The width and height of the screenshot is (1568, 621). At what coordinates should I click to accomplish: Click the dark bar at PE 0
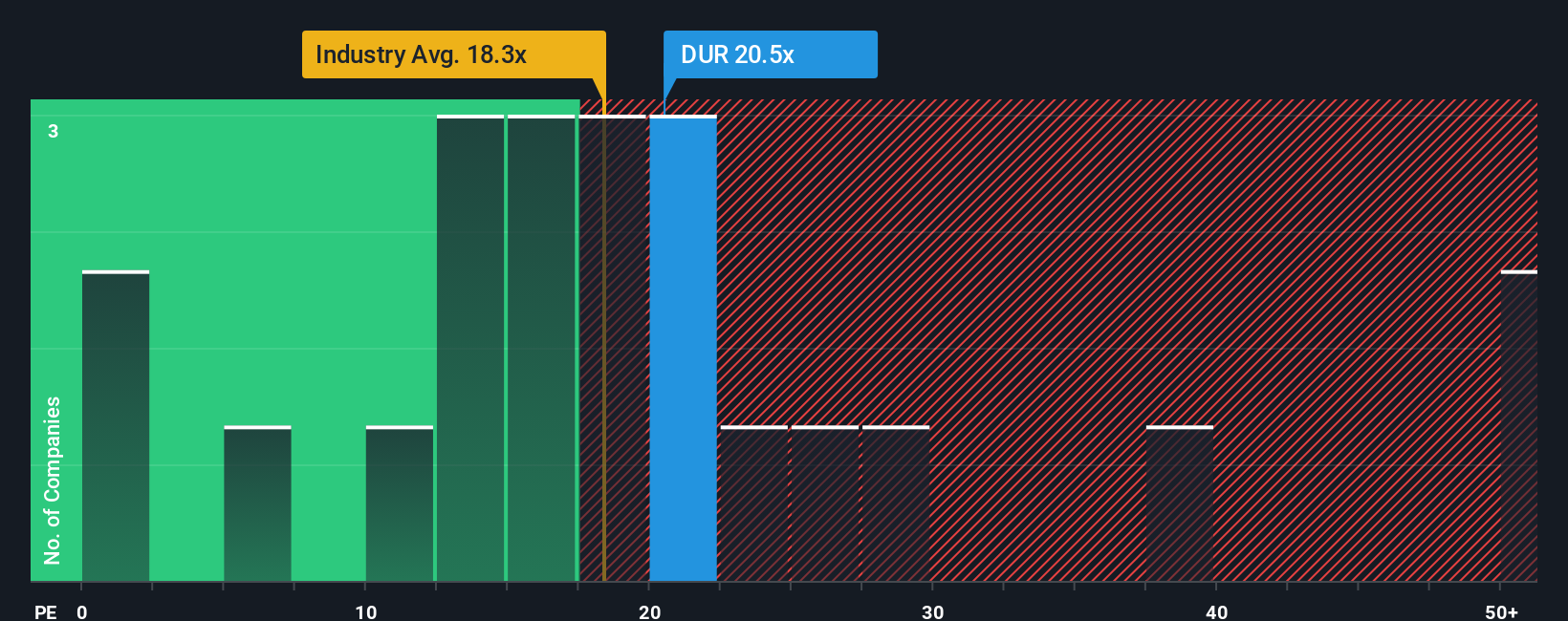(x=116, y=426)
